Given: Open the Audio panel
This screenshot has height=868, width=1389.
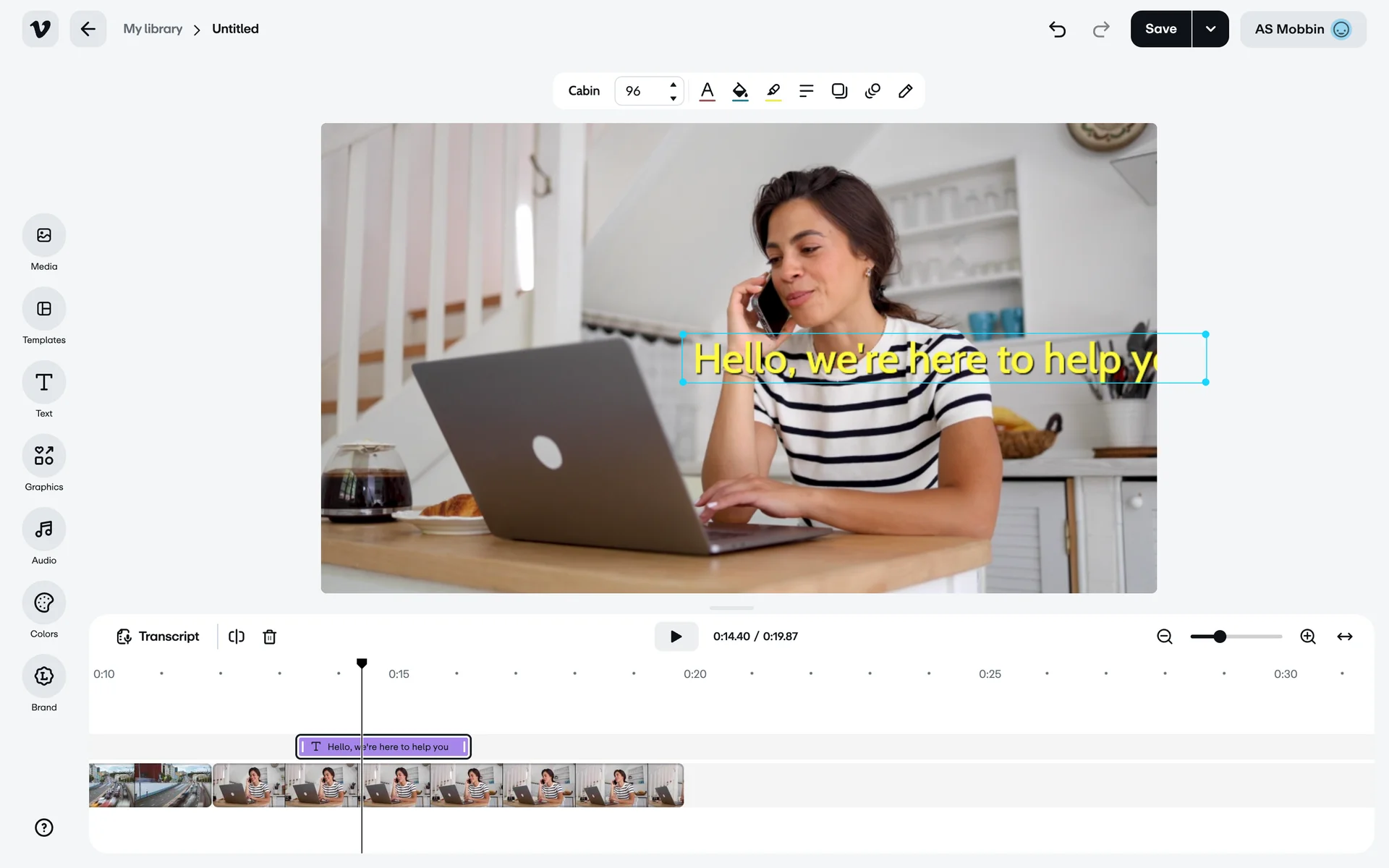Looking at the screenshot, I should [43, 529].
